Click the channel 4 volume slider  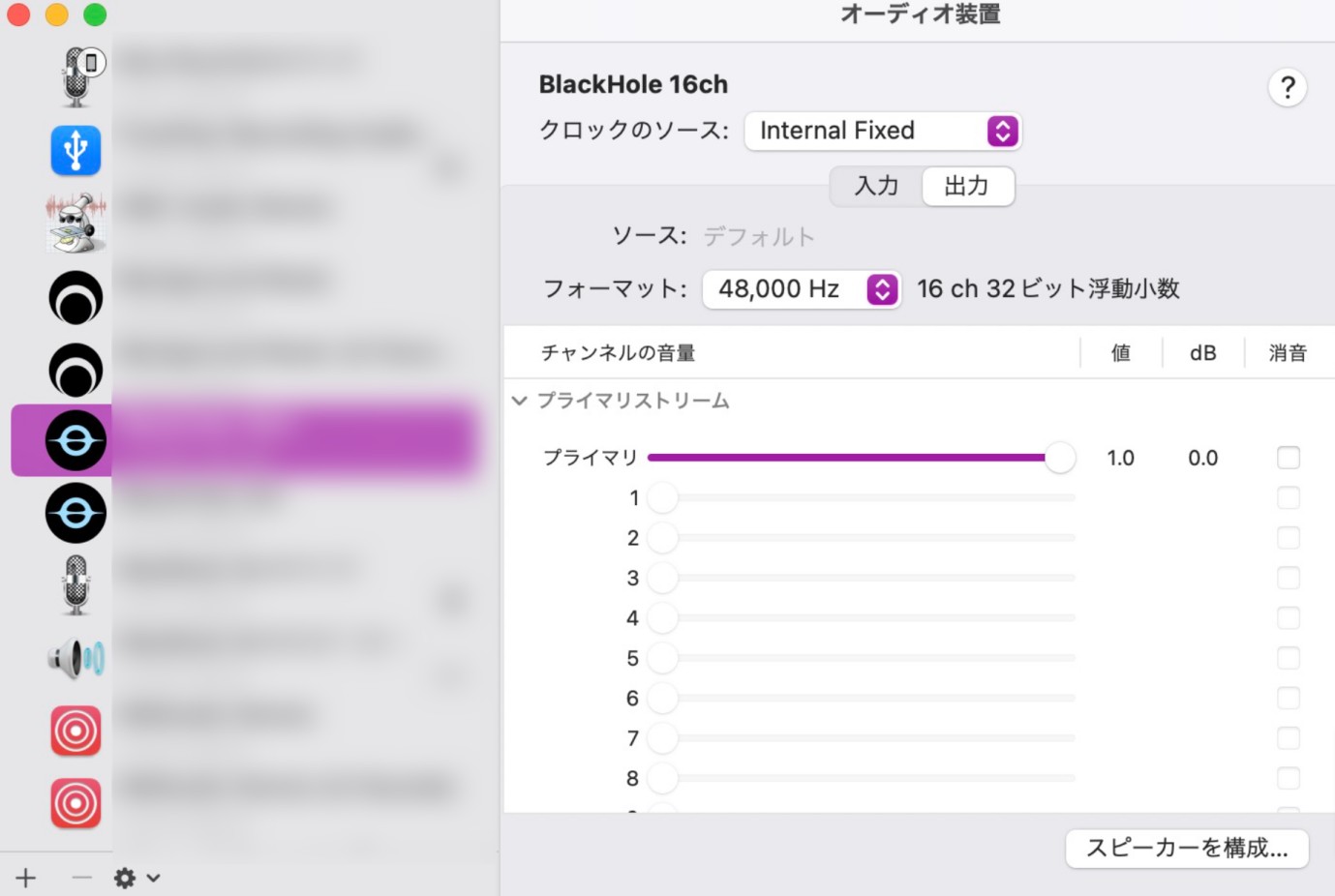click(x=862, y=617)
